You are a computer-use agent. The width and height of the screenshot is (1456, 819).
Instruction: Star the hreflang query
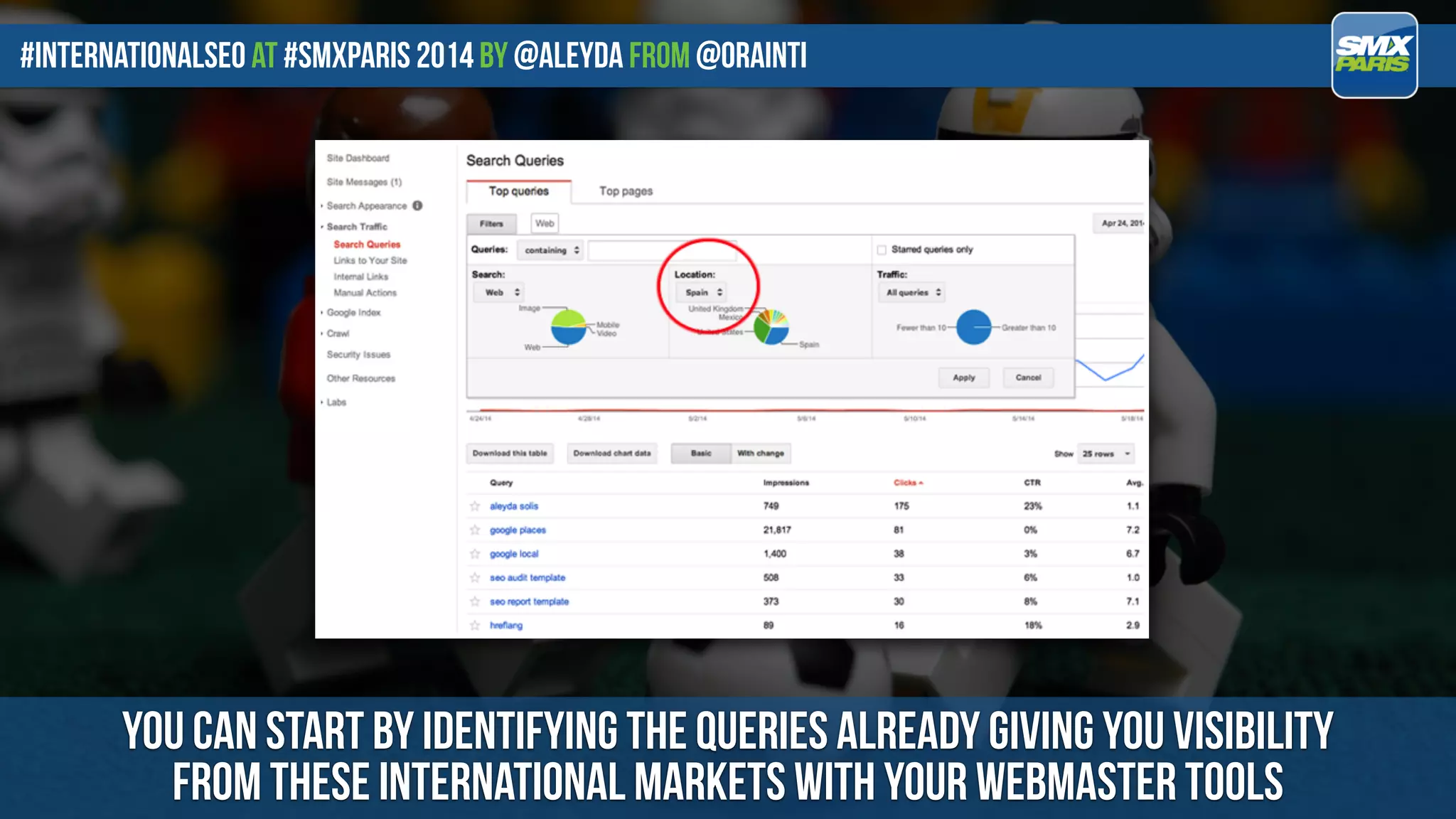tap(475, 626)
